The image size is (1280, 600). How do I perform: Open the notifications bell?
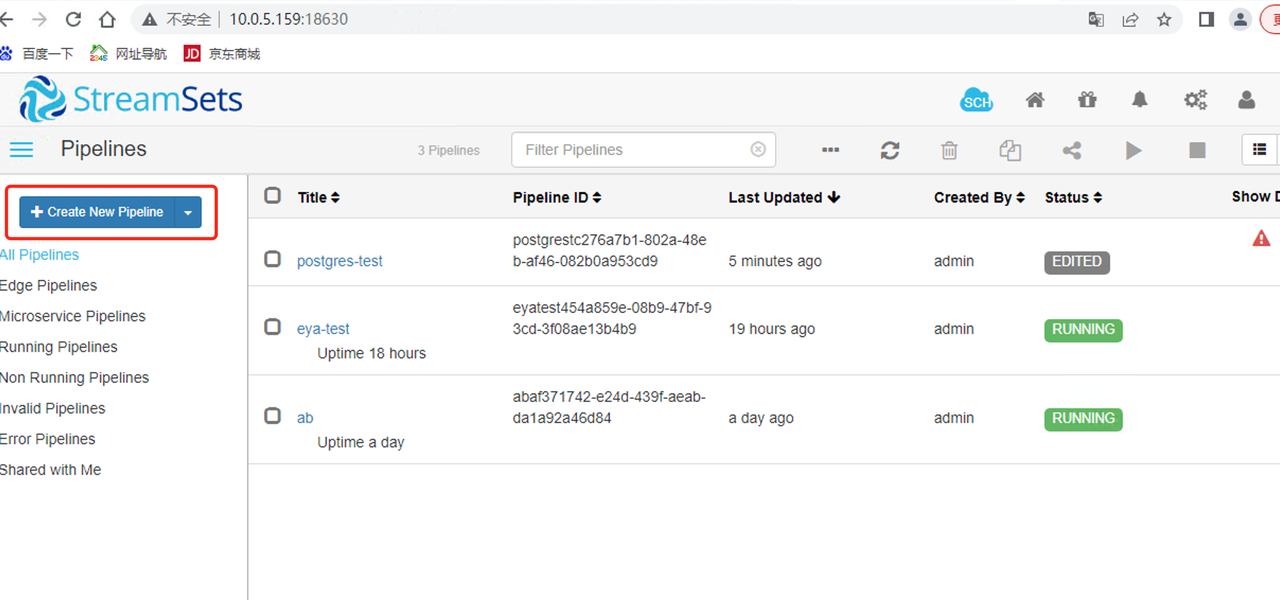(x=1140, y=100)
